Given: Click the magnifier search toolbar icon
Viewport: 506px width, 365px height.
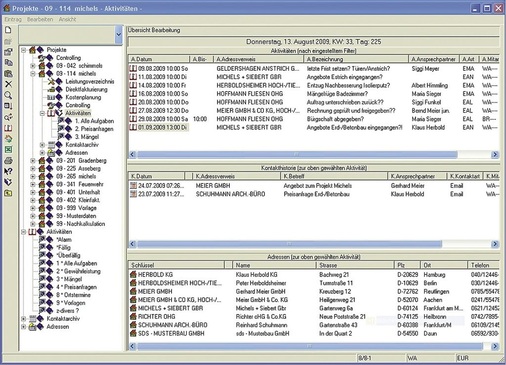Looking at the screenshot, I should tap(8, 95).
